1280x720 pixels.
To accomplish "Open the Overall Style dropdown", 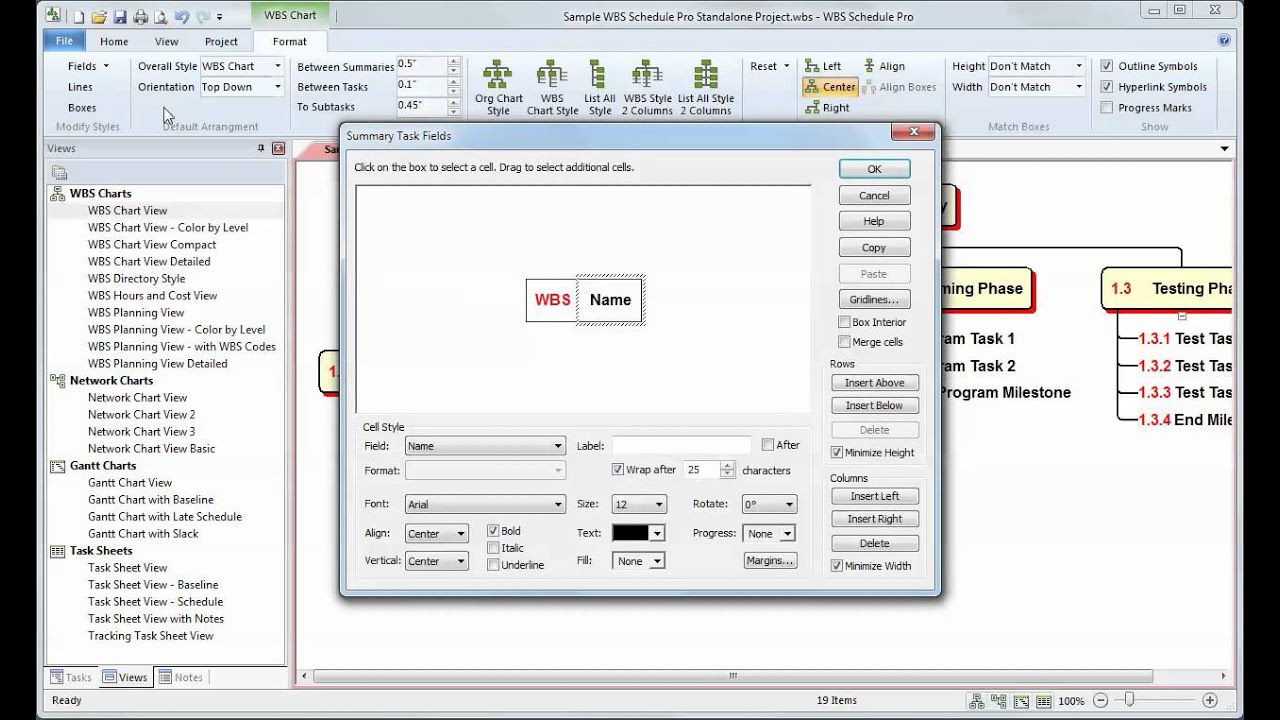I will coord(242,66).
